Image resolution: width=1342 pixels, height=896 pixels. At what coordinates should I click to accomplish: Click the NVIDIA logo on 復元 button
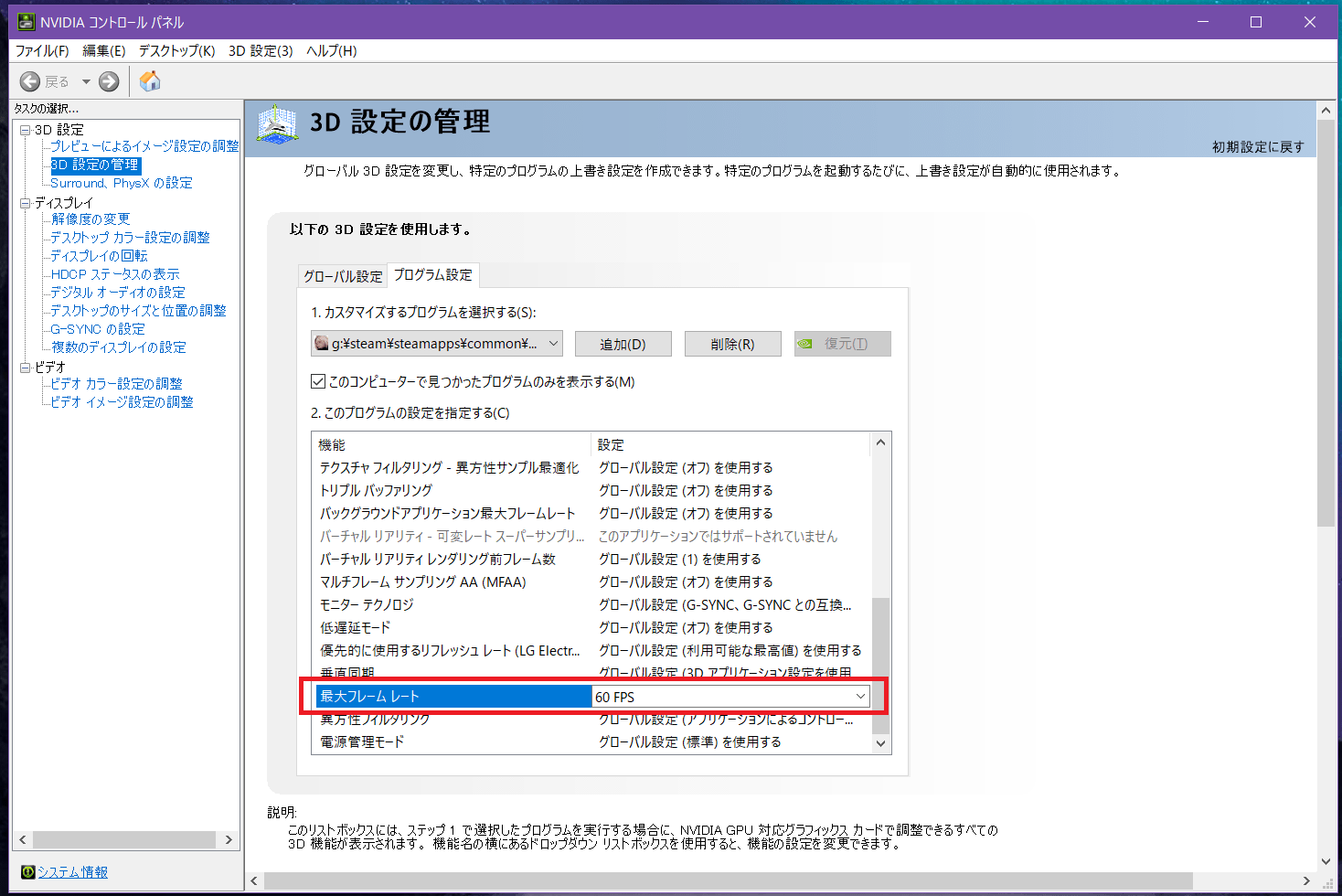coord(805,344)
